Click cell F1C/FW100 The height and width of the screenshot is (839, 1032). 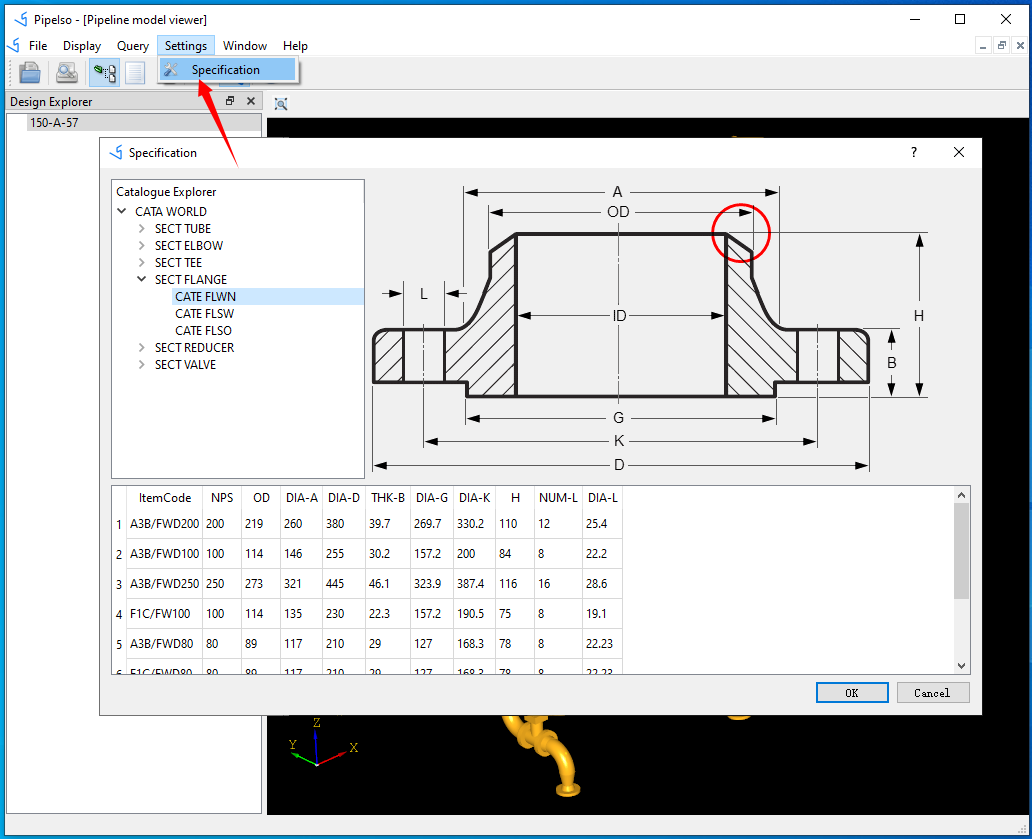[x=165, y=614]
